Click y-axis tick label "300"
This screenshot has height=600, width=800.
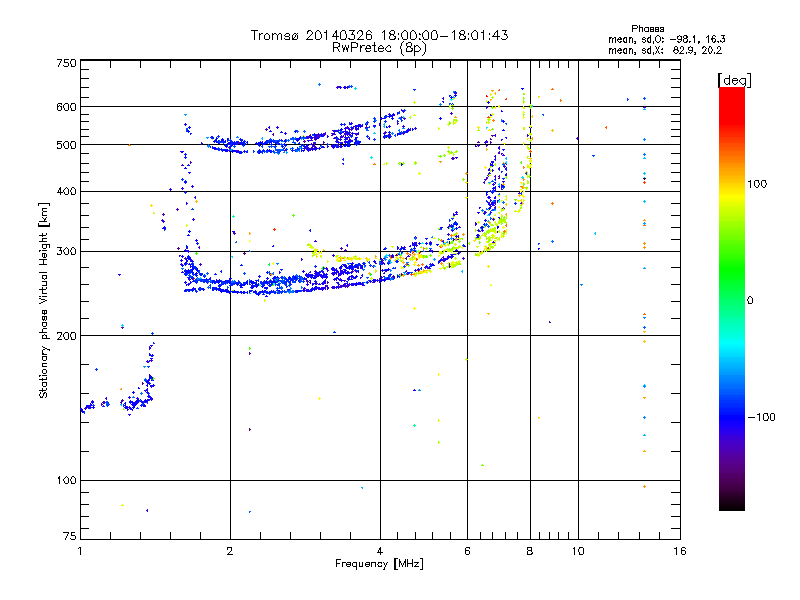tap(66, 252)
